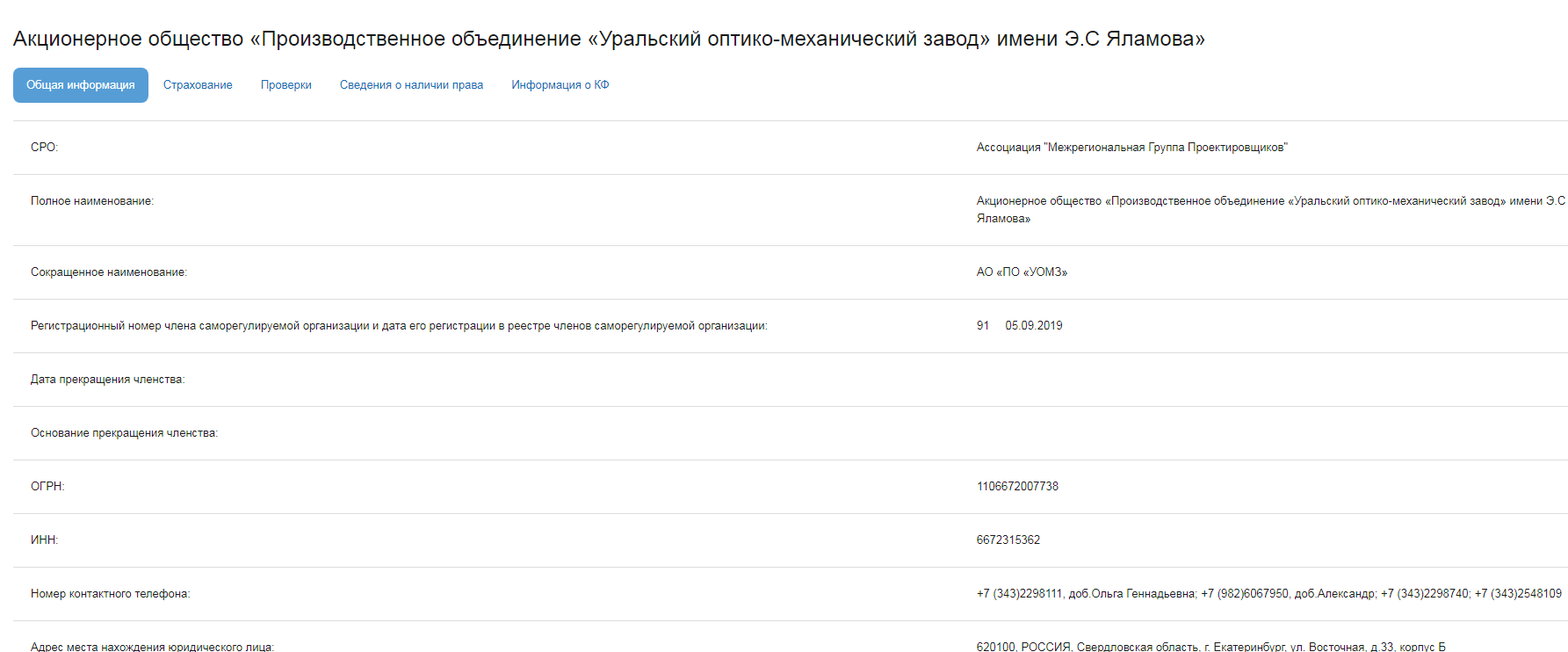
Task: Select the address value starting 620100, РОССИЯ
Action: point(1210,647)
